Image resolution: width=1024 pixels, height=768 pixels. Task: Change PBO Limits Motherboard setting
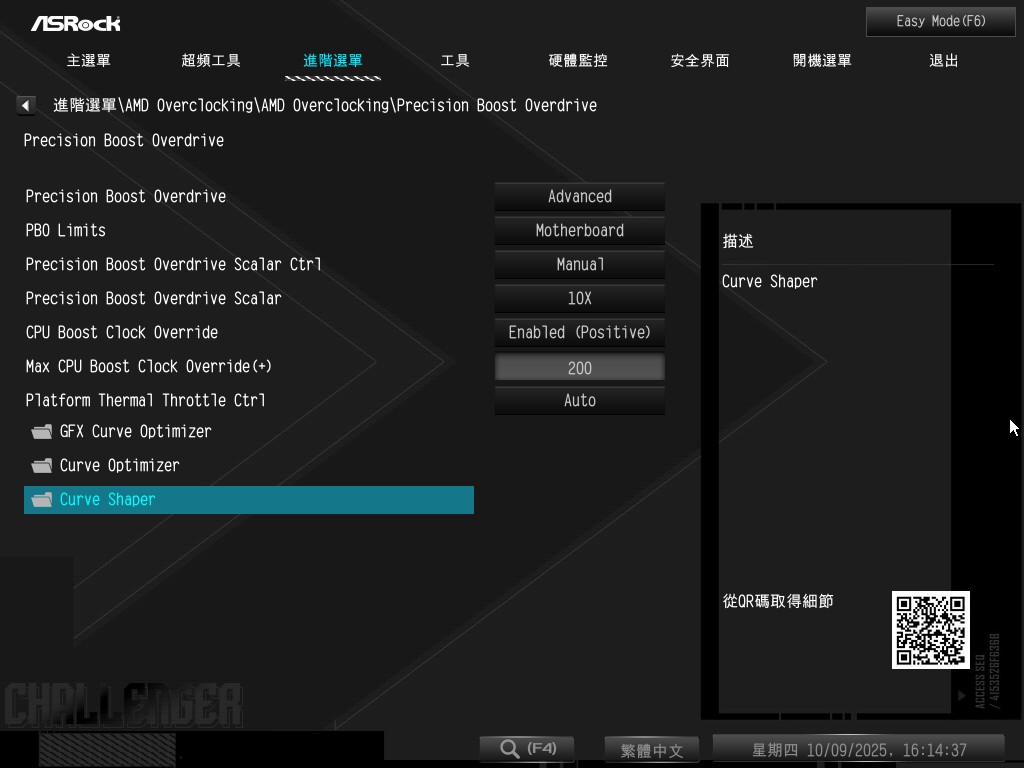(x=579, y=231)
